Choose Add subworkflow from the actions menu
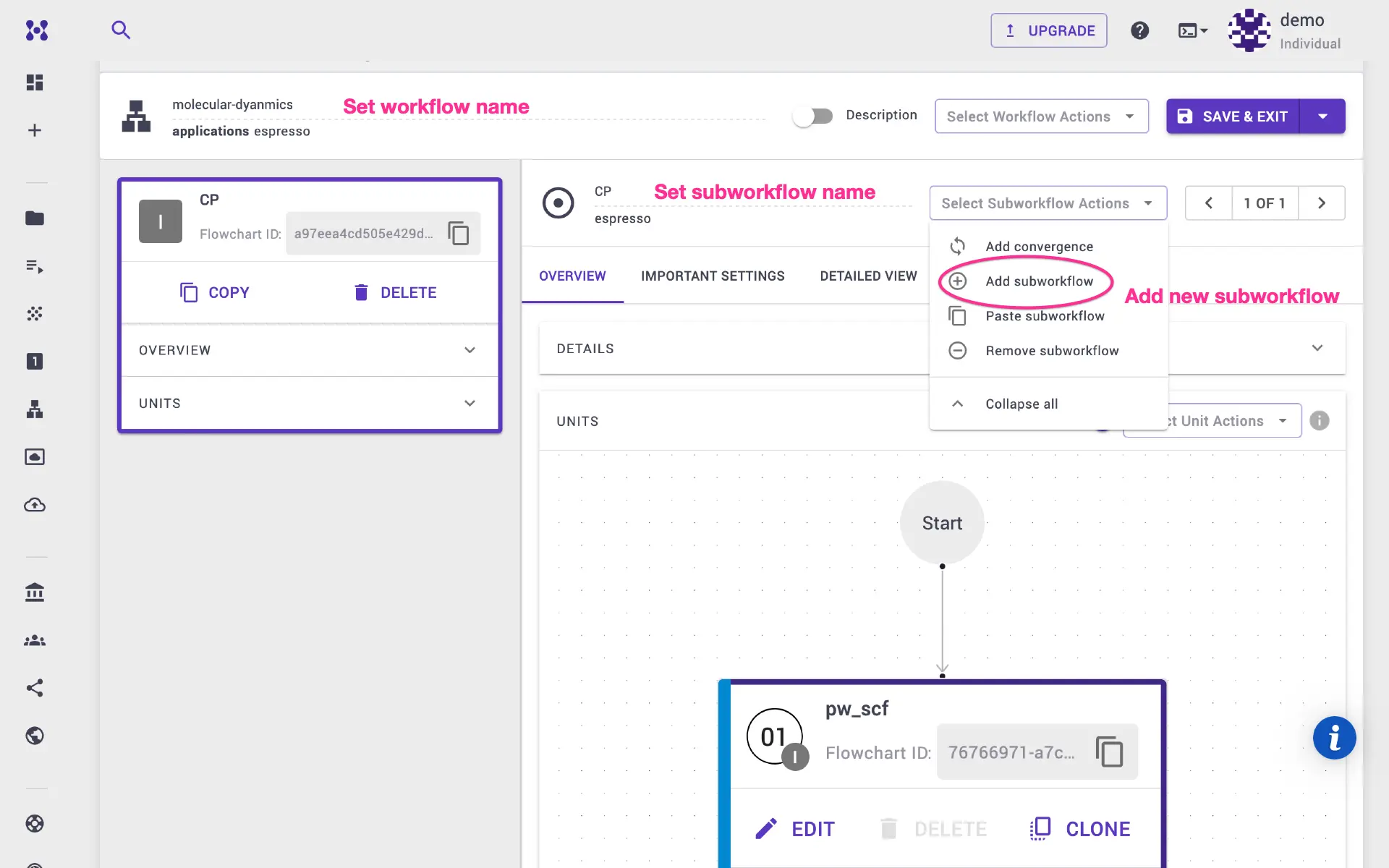The height and width of the screenshot is (868, 1389). [x=1039, y=281]
